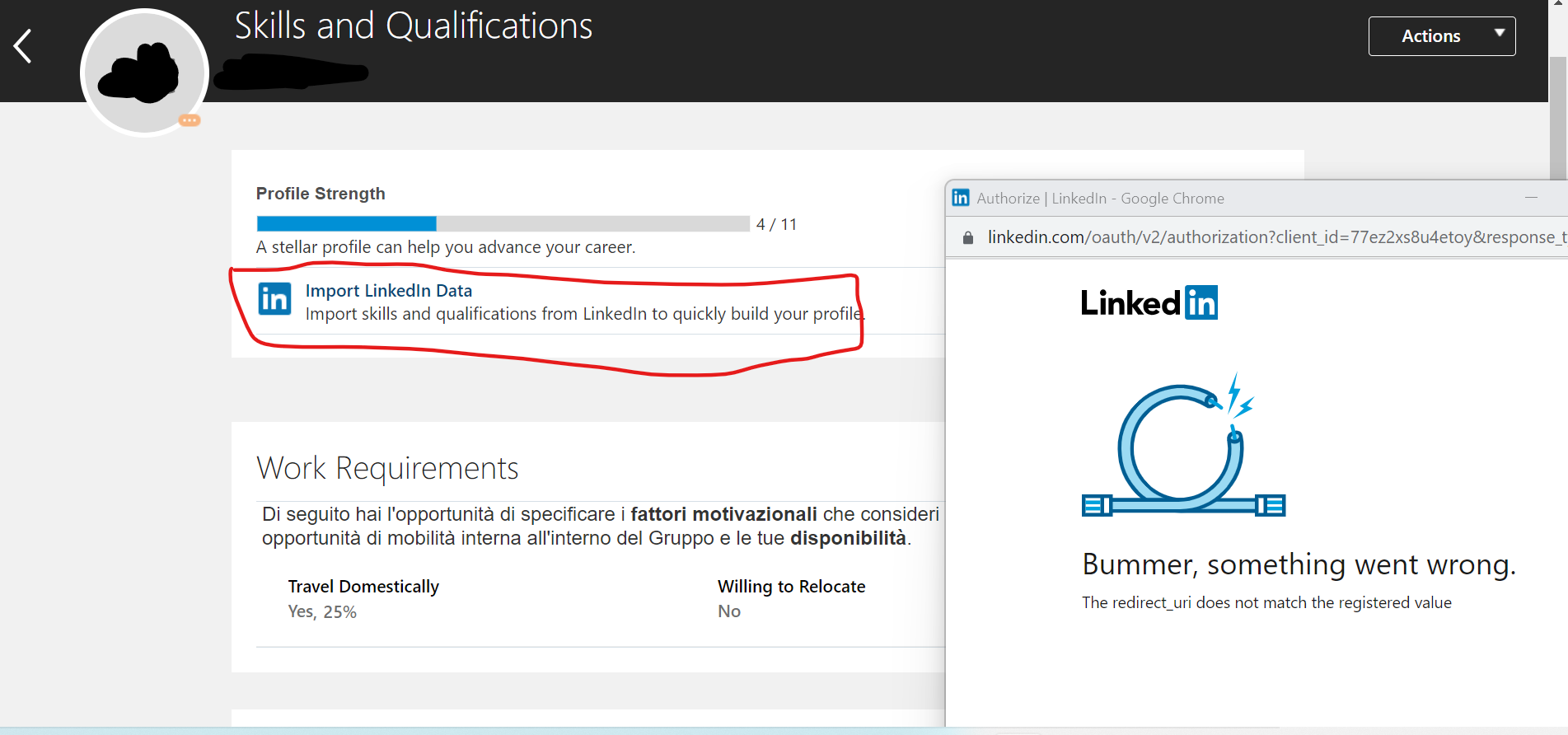Click "Bummer, something went wrong." message

tap(1299, 565)
